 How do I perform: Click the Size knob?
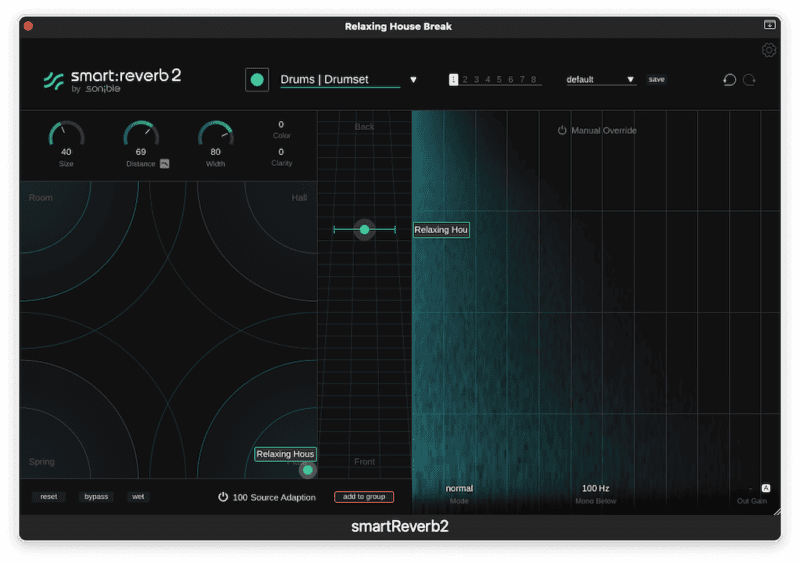(66, 134)
